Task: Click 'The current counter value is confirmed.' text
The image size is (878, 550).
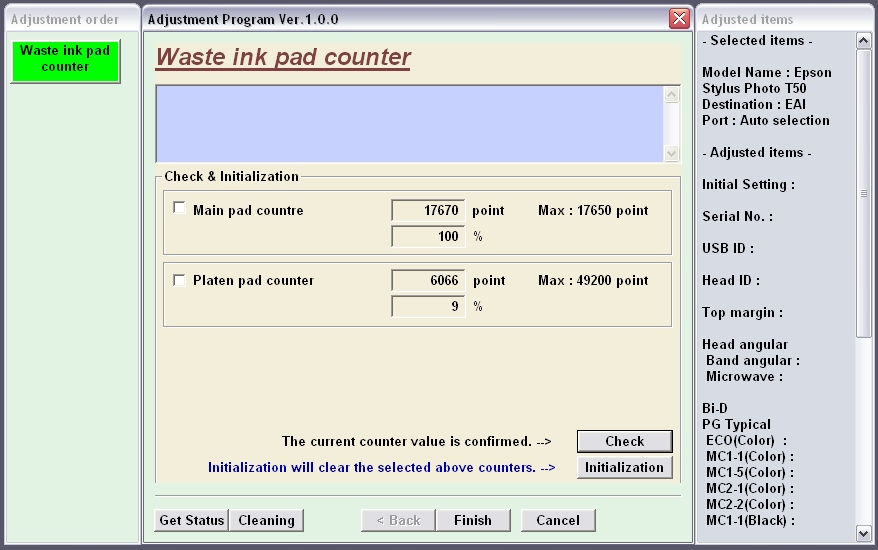Action: point(407,441)
